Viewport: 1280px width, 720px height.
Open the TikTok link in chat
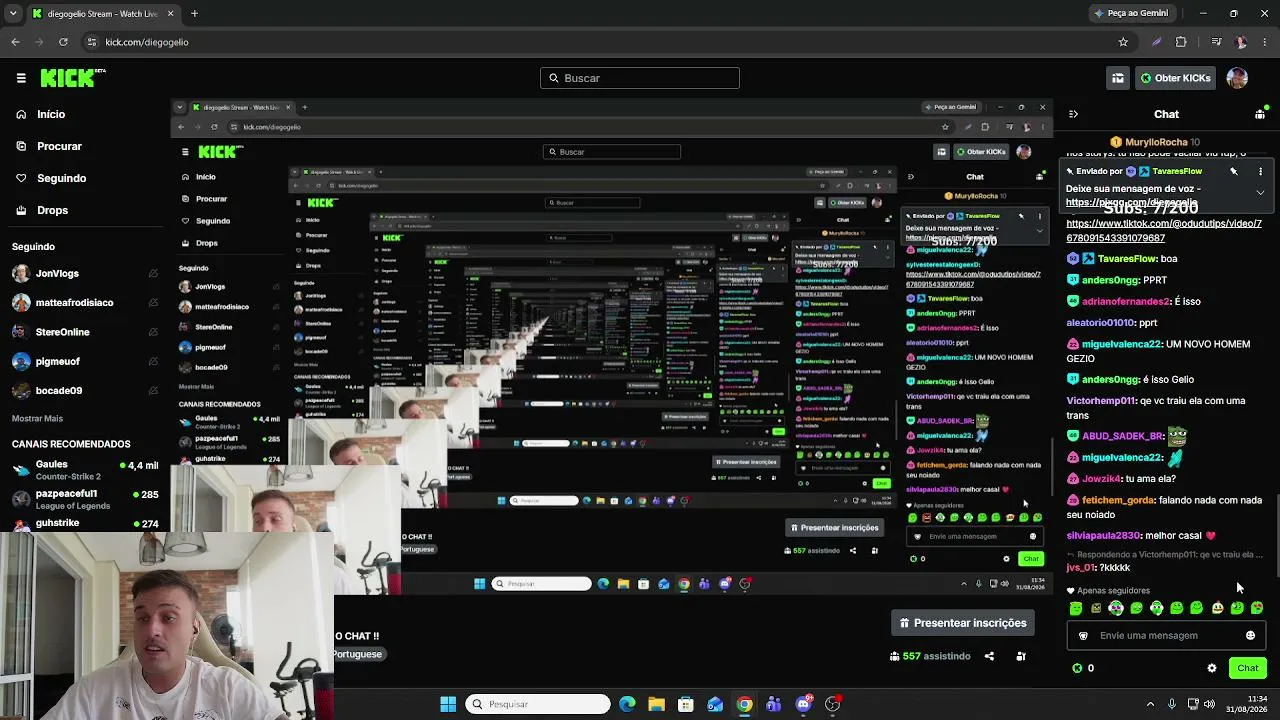1164,231
